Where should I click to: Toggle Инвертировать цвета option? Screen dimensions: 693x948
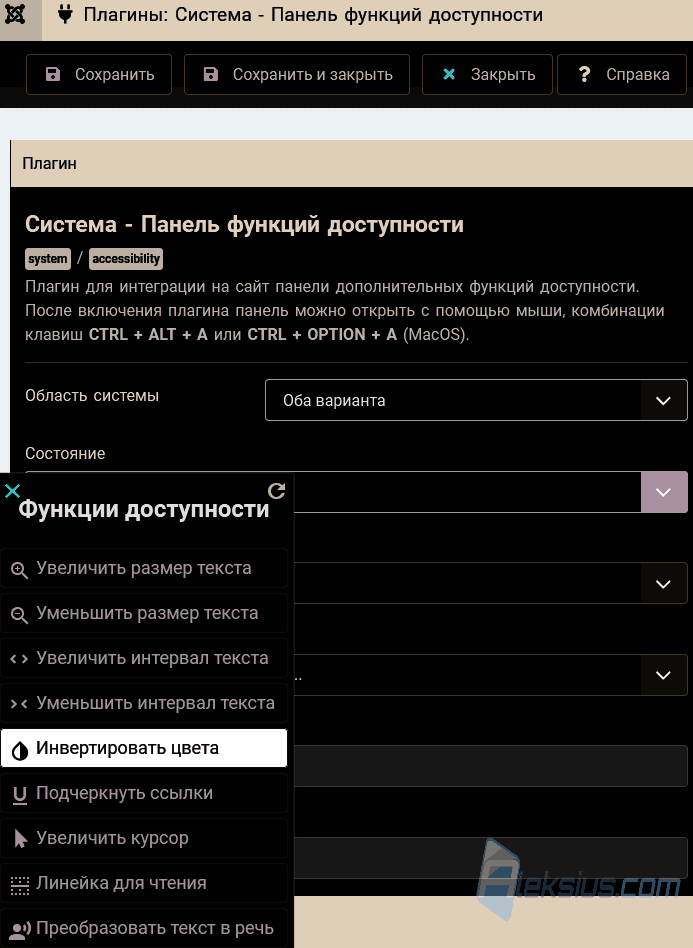tap(144, 748)
